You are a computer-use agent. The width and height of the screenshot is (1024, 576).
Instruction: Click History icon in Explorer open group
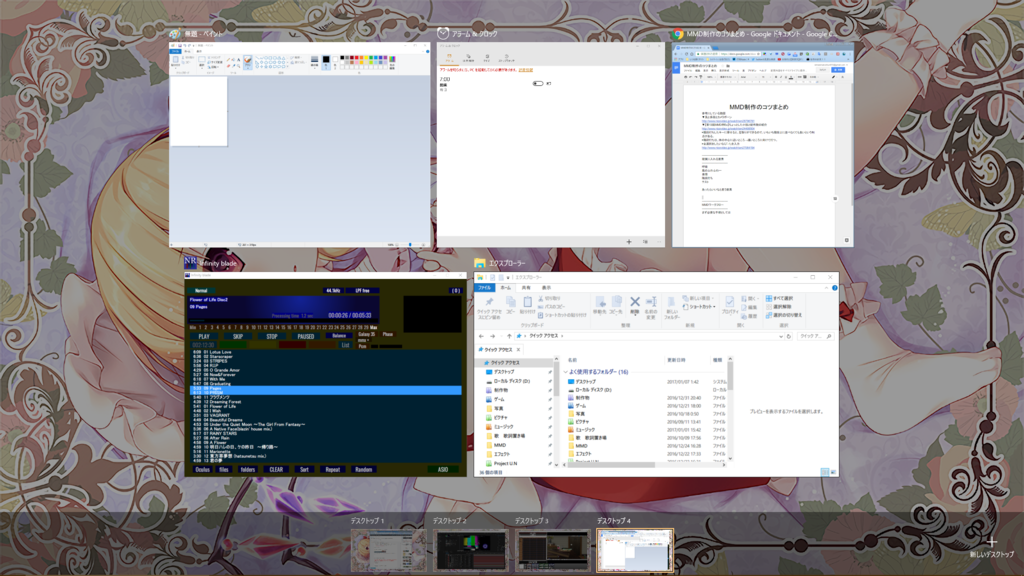[x=743, y=316]
